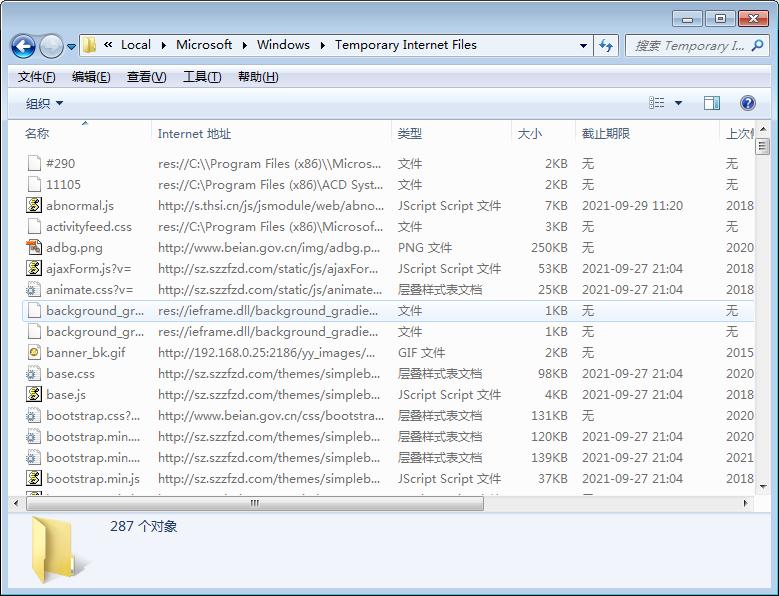Click the horizontal scrollbar left arrow
Viewport: 779px width, 596px height.
click(16, 504)
